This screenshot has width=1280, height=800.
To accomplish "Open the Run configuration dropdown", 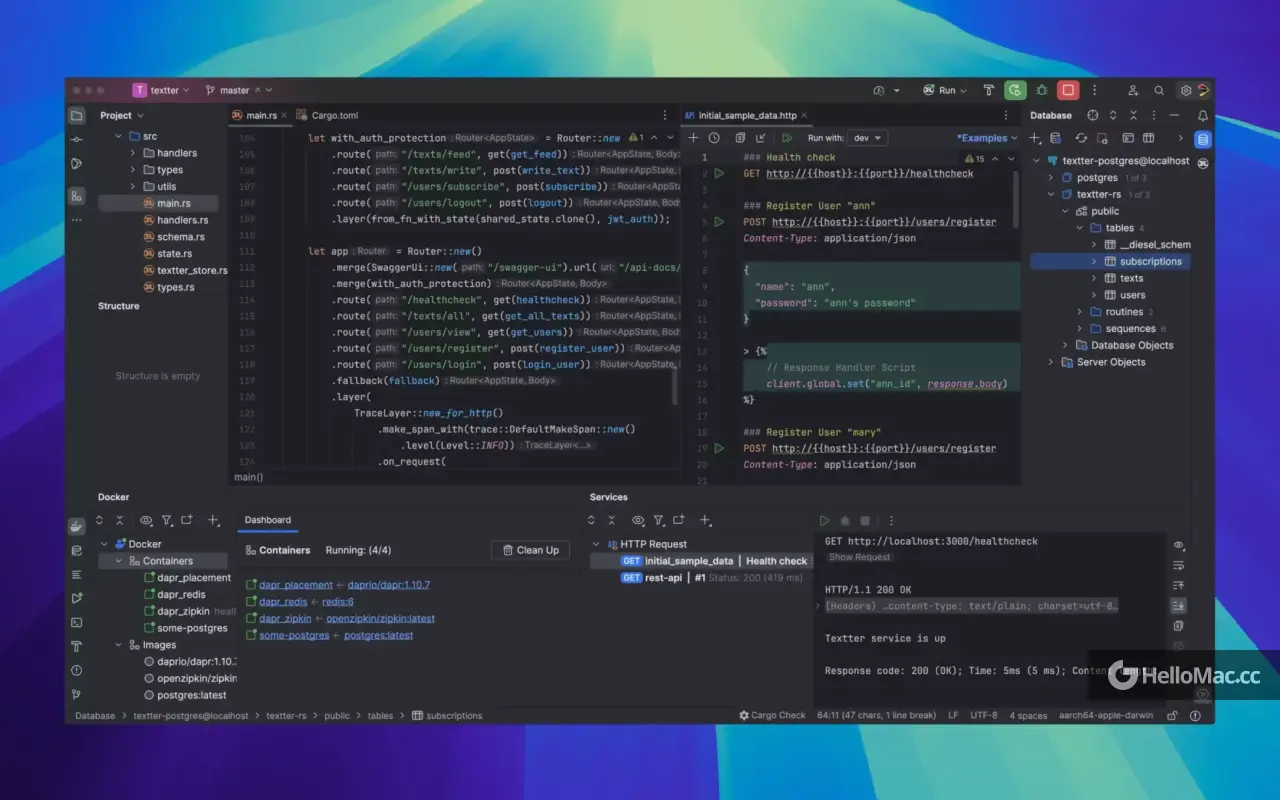I will click(x=945, y=90).
